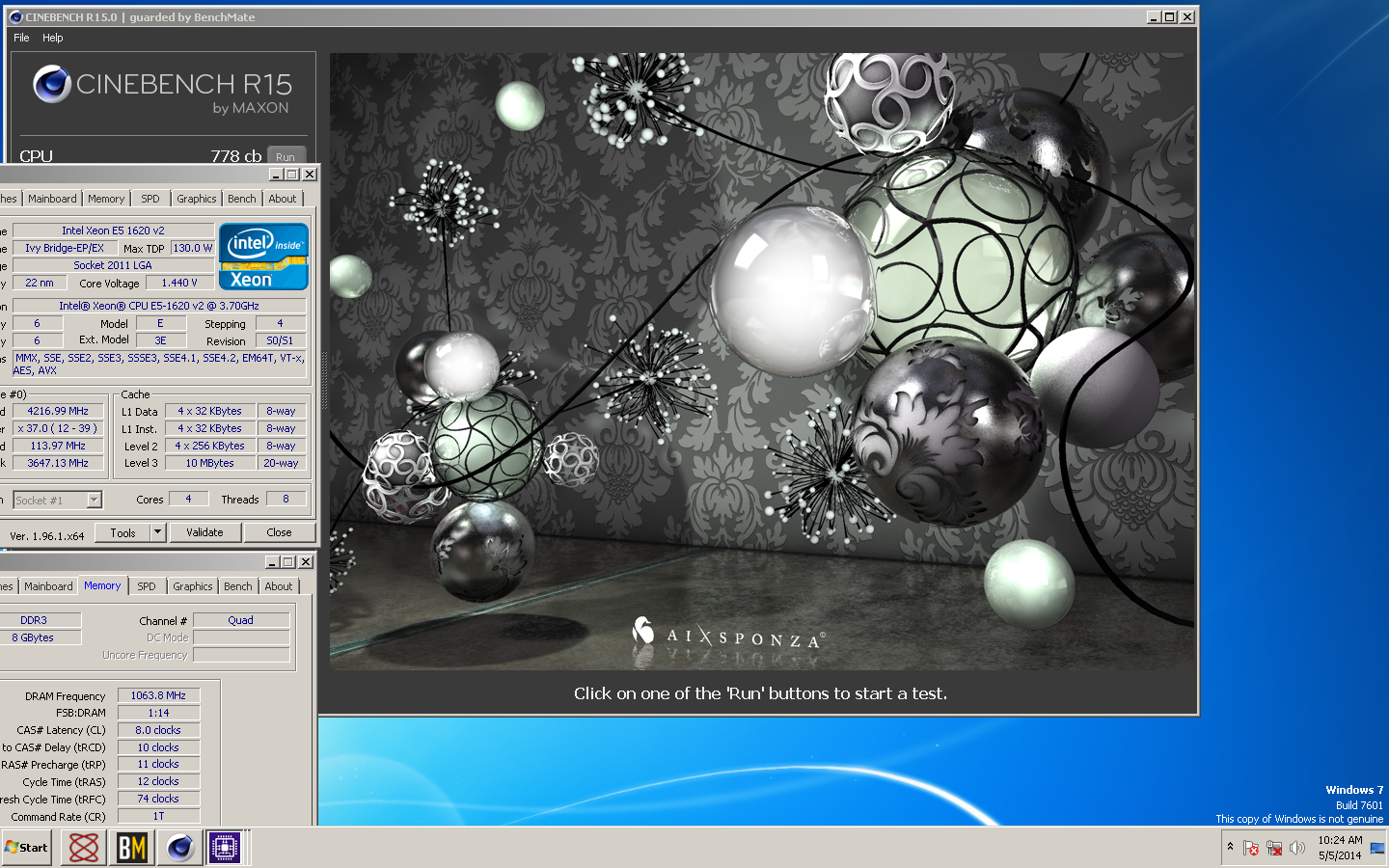Maximize the Cinebench R15.0 window

click(x=1170, y=16)
